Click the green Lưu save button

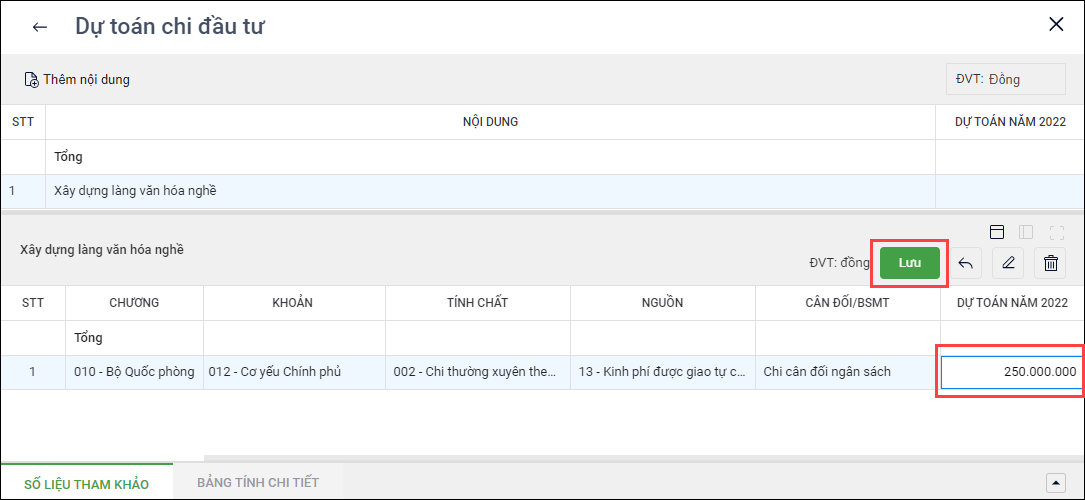[910, 262]
